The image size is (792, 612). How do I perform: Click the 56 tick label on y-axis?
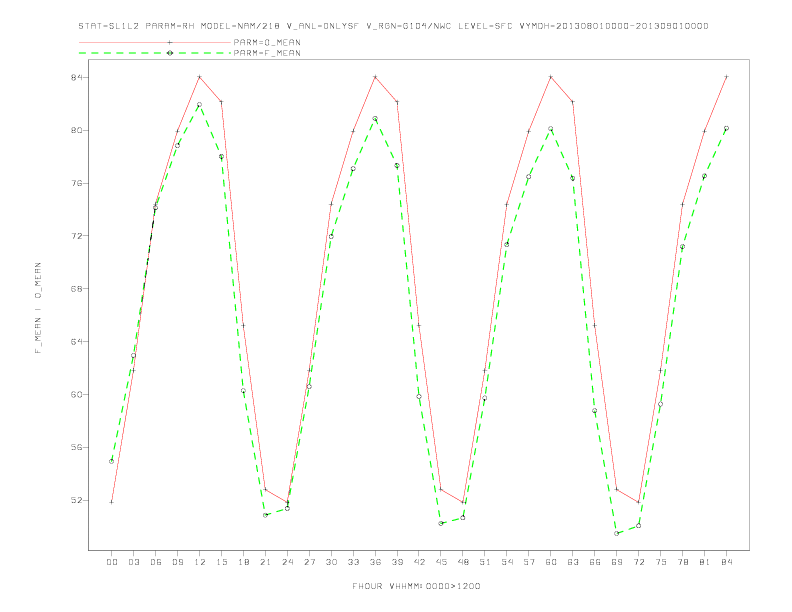point(76,447)
